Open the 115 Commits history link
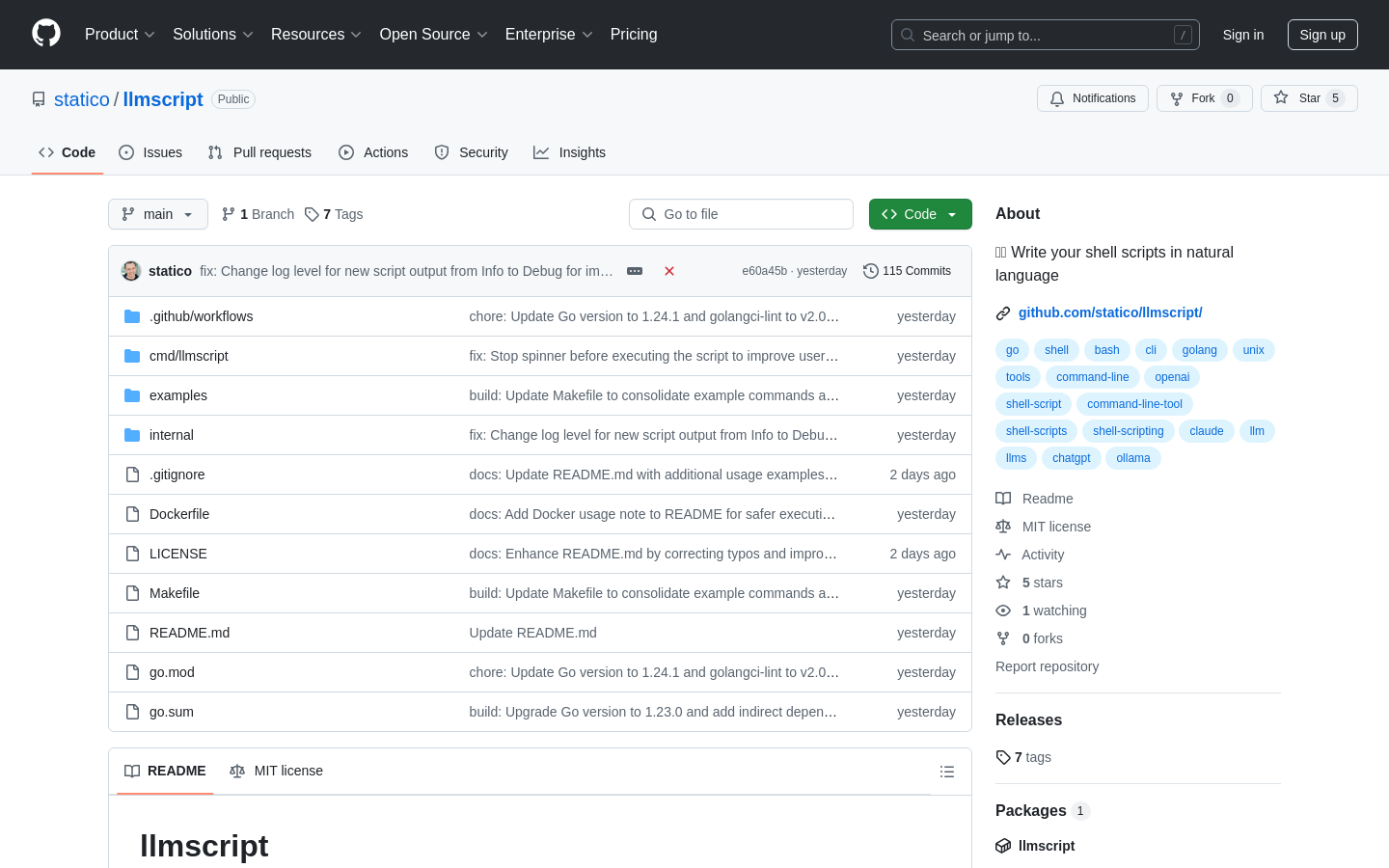The image size is (1389, 868). 907,271
